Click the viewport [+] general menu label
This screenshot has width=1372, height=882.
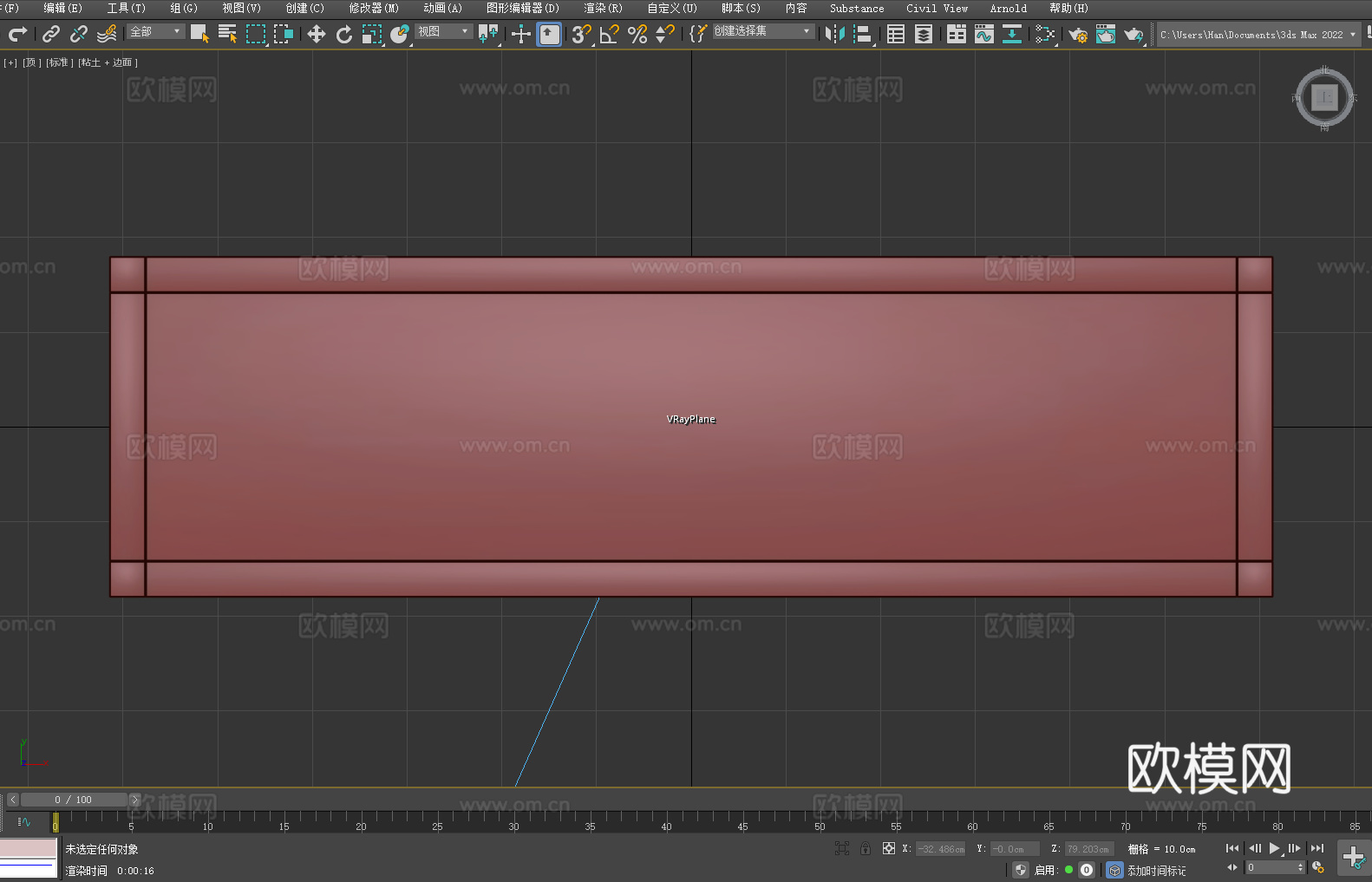point(10,62)
